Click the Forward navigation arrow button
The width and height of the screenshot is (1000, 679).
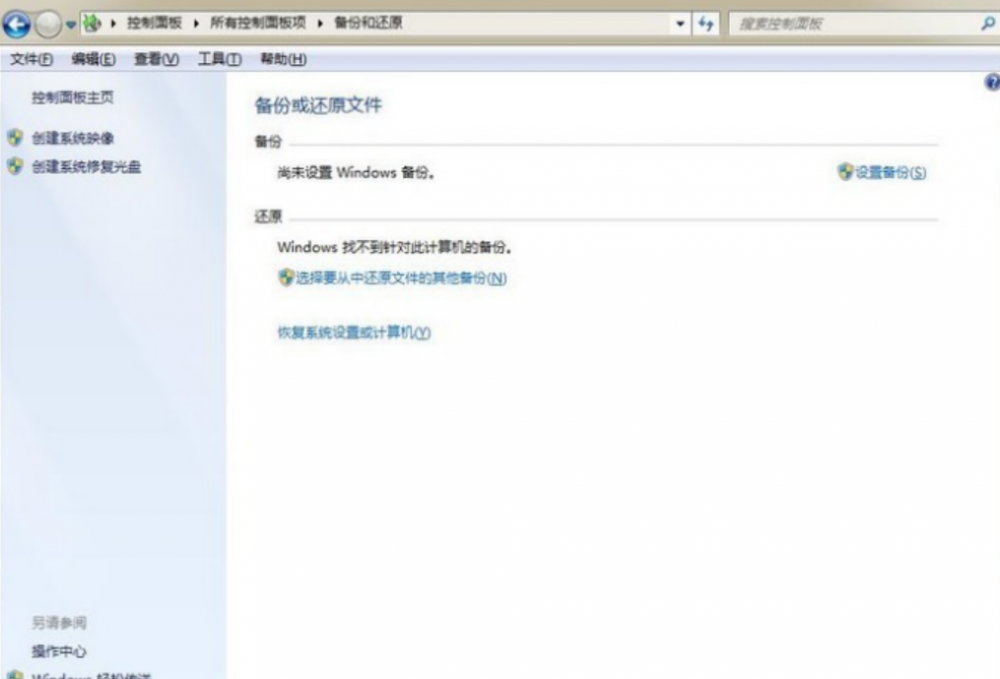point(48,25)
